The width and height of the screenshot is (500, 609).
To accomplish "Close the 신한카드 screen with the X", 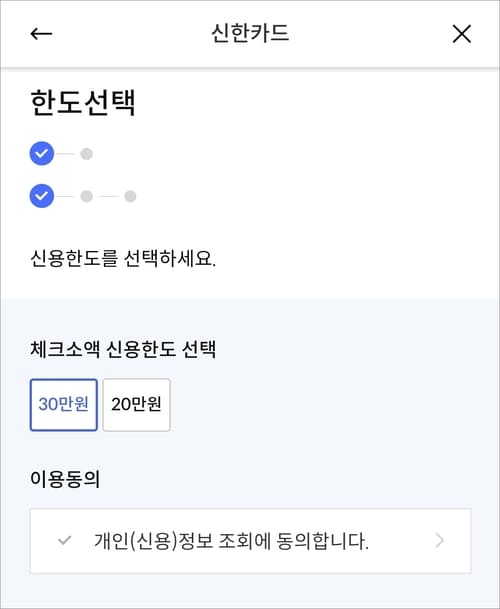I will (462, 34).
